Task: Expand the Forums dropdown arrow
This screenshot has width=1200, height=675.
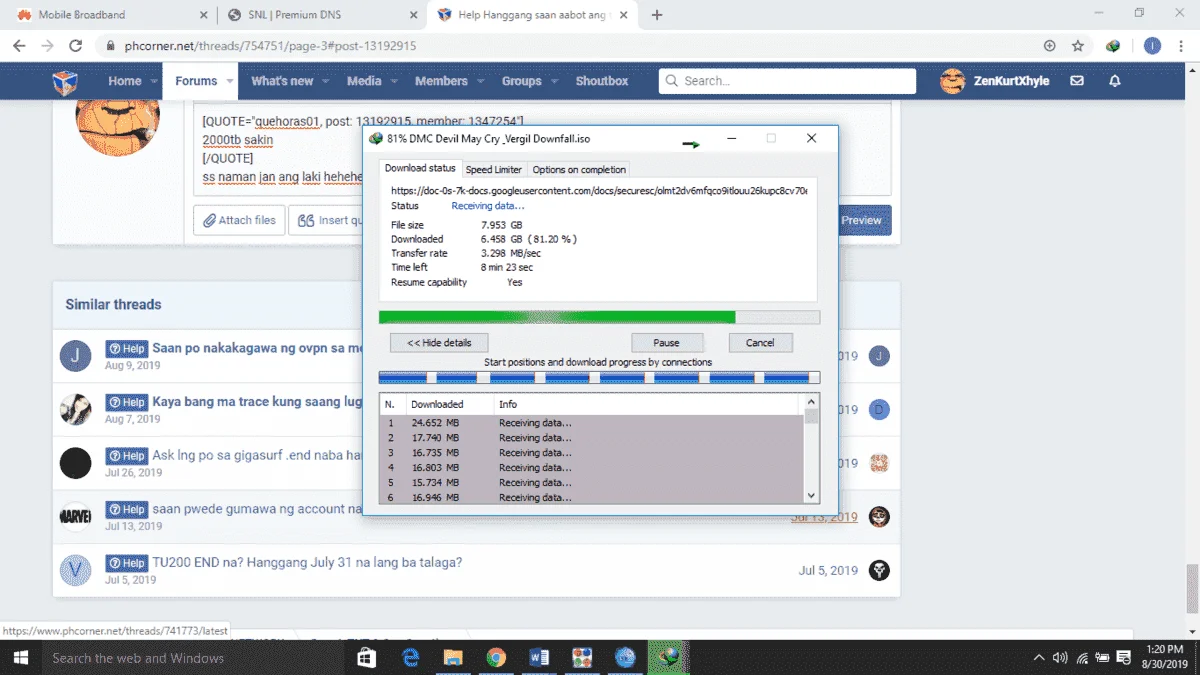Action: coord(230,81)
